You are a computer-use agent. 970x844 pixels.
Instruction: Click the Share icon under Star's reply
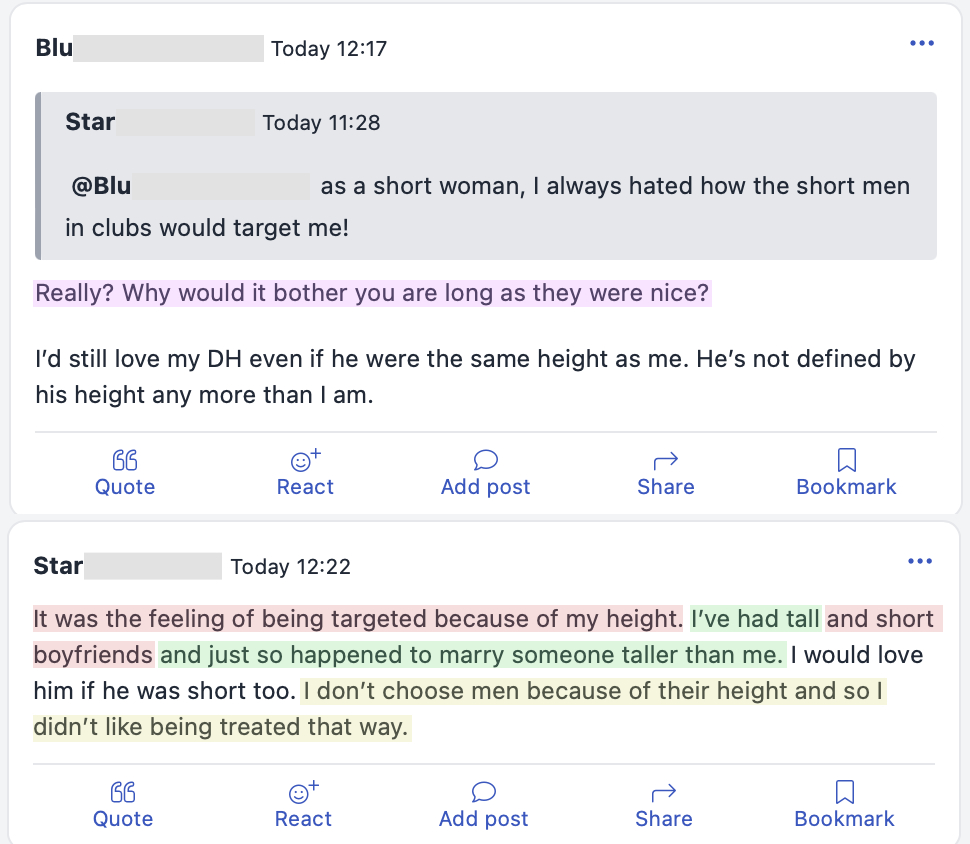tap(663, 791)
